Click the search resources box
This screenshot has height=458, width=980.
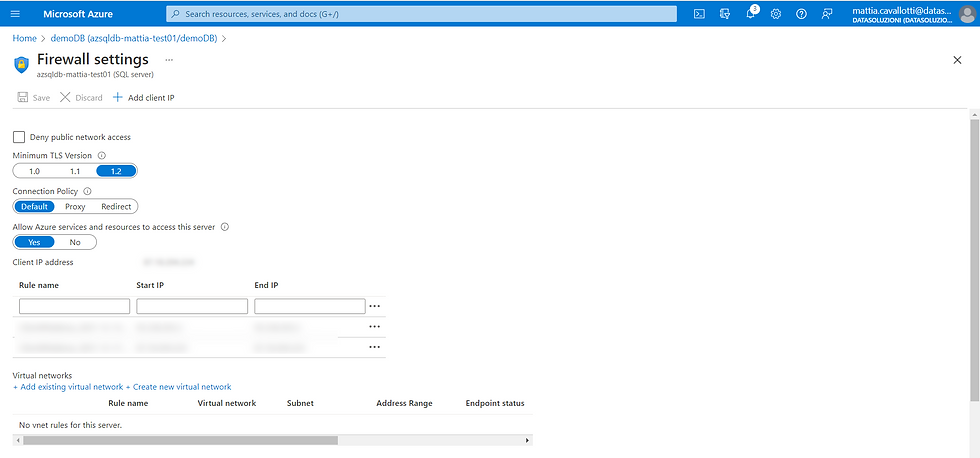click(421, 14)
